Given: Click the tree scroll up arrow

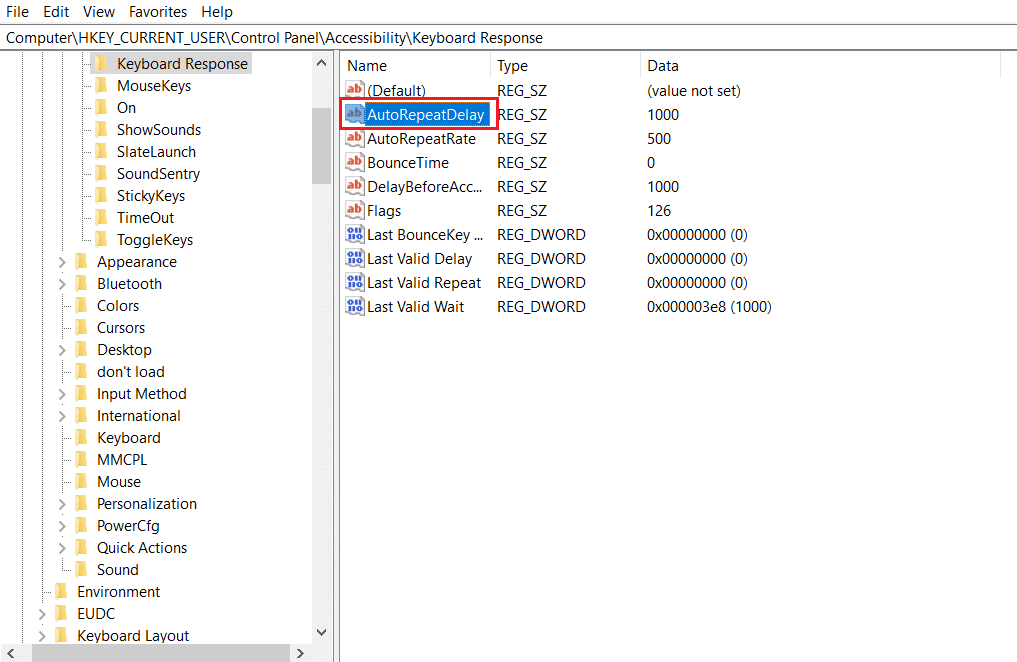Looking at the screenshot, I should click(x=321, y=63).
